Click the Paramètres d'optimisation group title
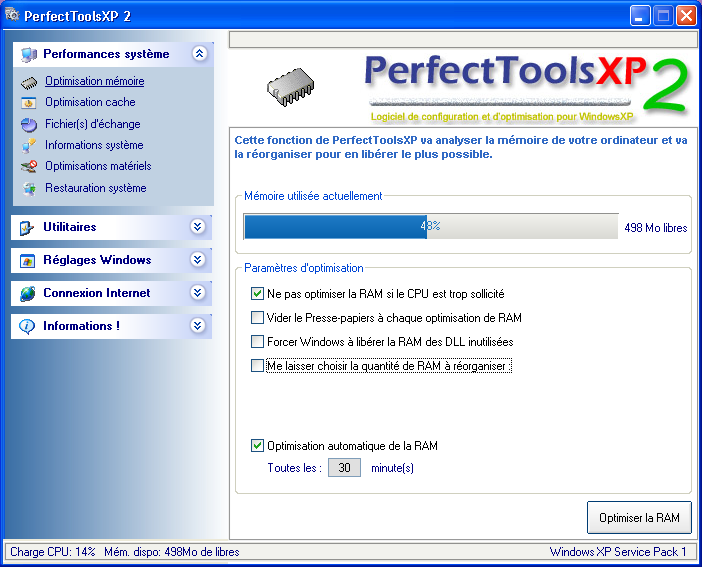The height and width of the screenshot is (567, 702). [304, 268]
